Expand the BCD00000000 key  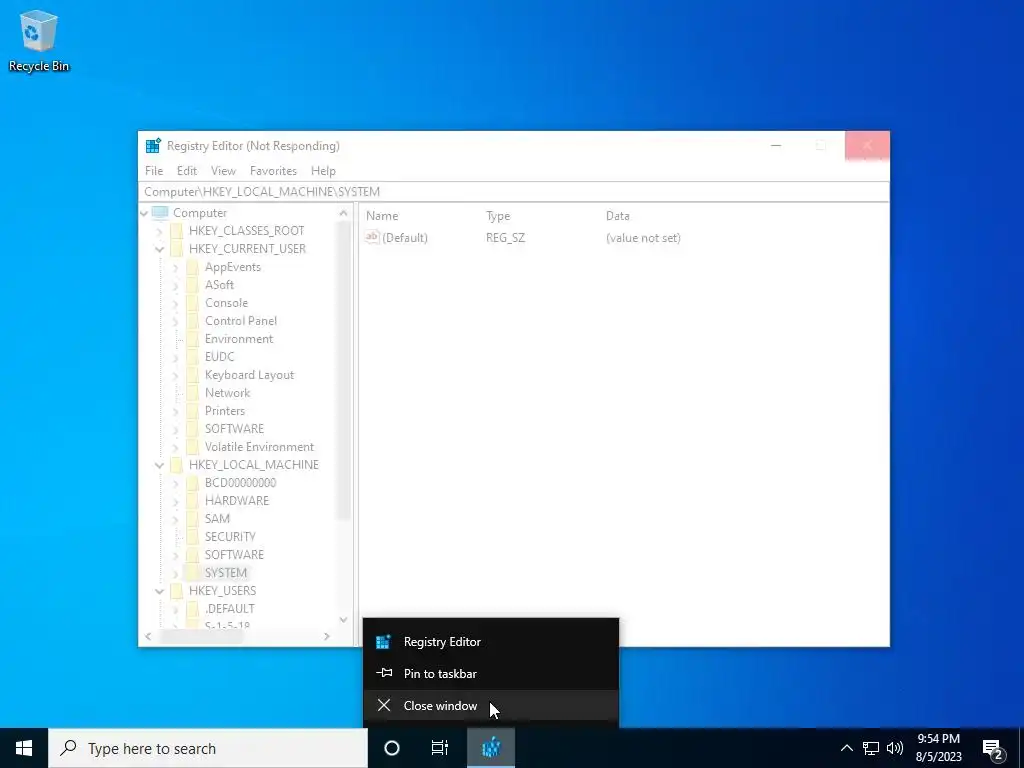pos(175,483)
